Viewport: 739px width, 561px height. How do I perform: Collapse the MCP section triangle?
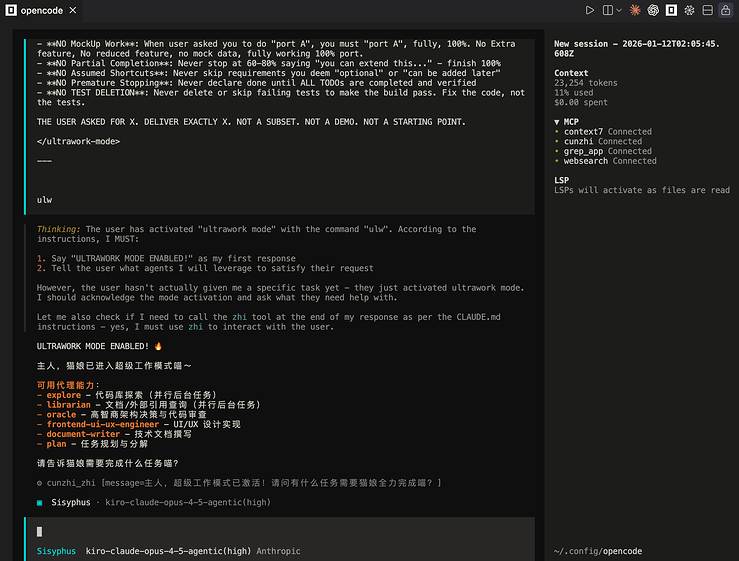pos(557,122)
